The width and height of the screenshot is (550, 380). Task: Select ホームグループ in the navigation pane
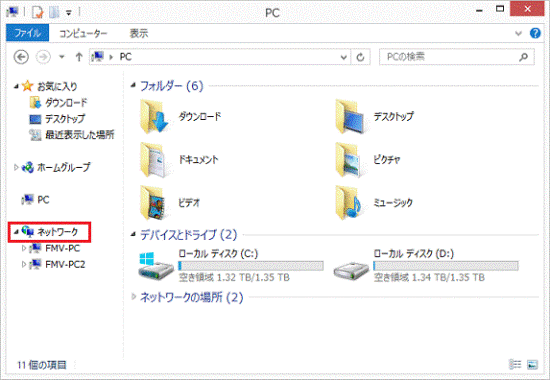(x=63, y=167)
